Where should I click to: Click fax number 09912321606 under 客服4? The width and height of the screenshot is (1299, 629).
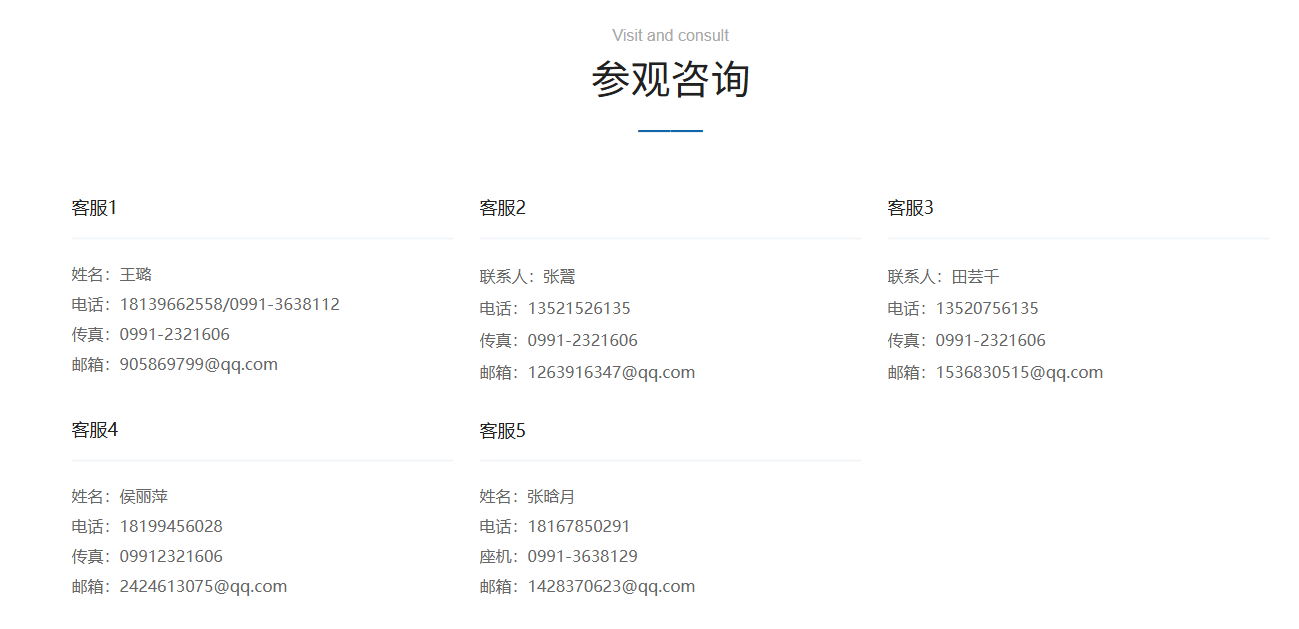[171, 556]
